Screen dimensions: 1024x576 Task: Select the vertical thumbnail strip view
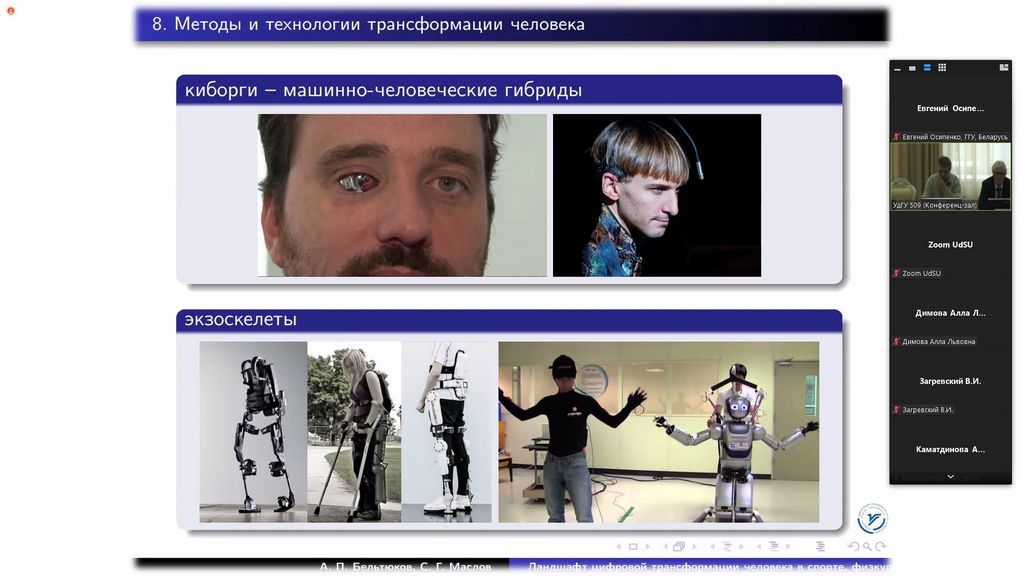927,68
